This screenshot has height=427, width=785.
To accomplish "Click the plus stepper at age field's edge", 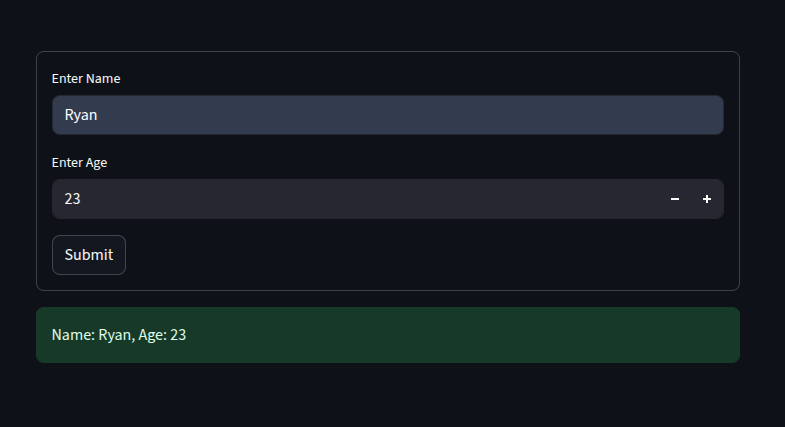I will pos(706,199).
